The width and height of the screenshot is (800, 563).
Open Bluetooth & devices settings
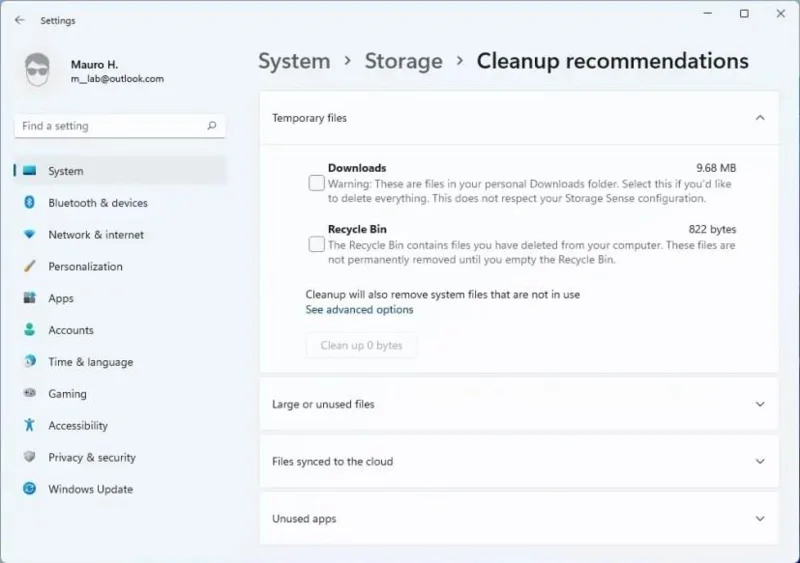[x=120, y=203]
